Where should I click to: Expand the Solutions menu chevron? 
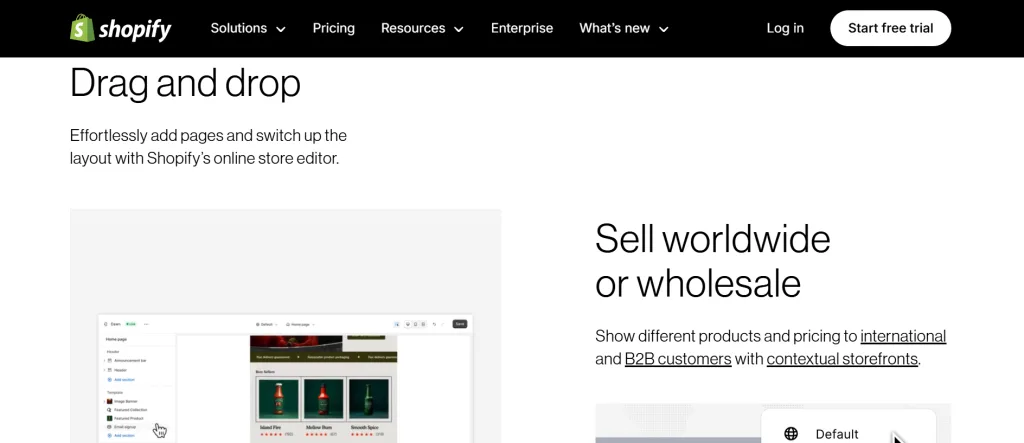(281, 29)
